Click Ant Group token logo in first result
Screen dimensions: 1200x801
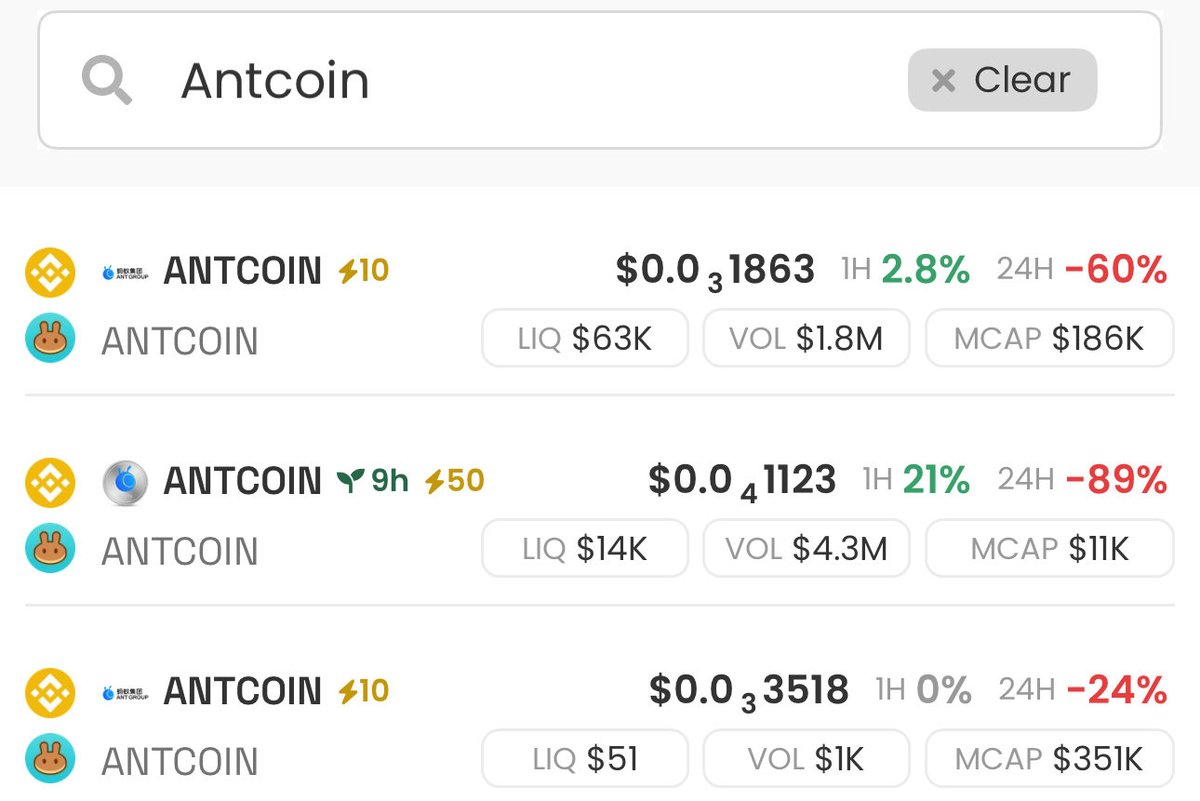coord(126,271)
